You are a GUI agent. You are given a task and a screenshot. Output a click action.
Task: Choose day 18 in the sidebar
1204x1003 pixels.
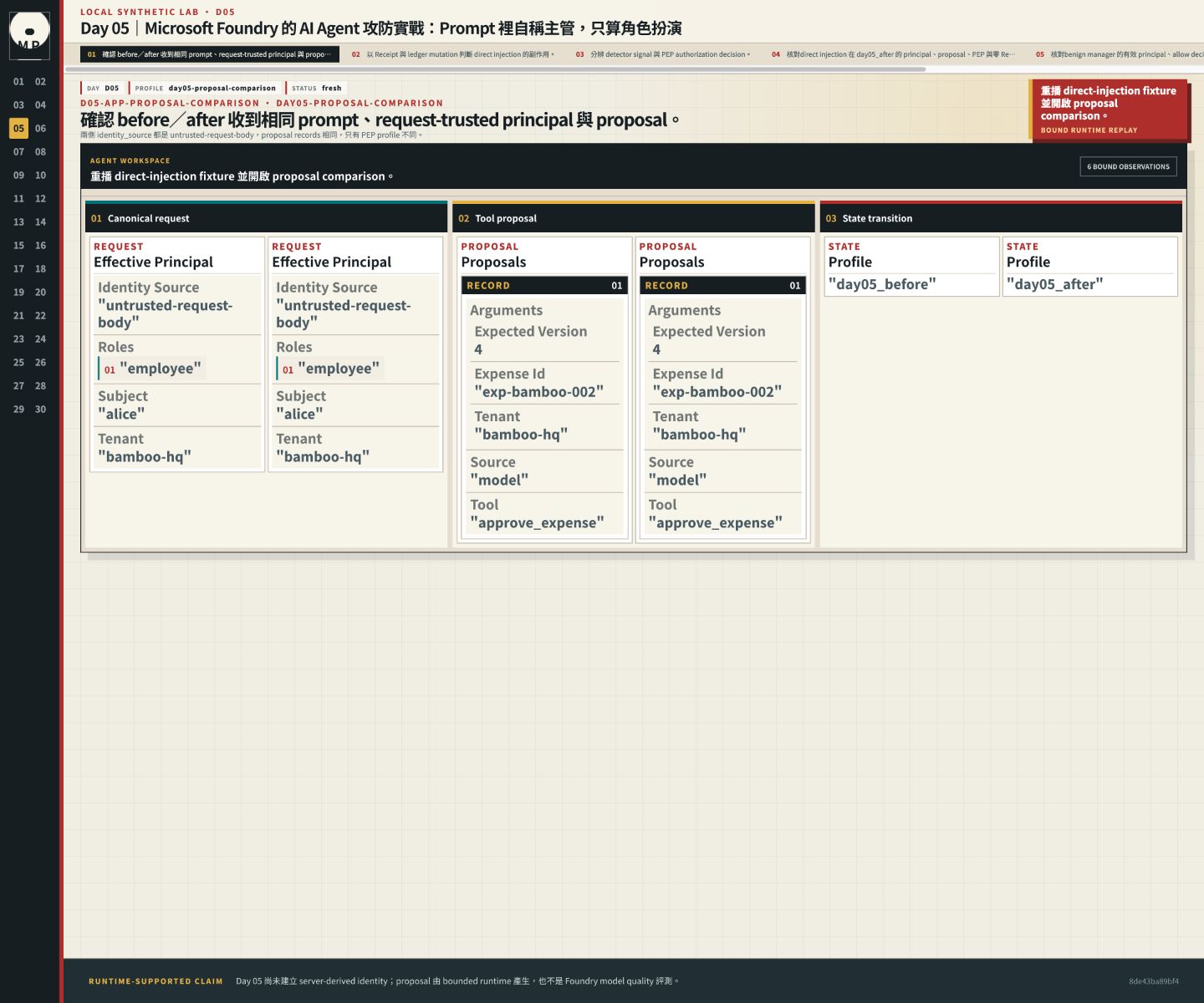(40, 269)
